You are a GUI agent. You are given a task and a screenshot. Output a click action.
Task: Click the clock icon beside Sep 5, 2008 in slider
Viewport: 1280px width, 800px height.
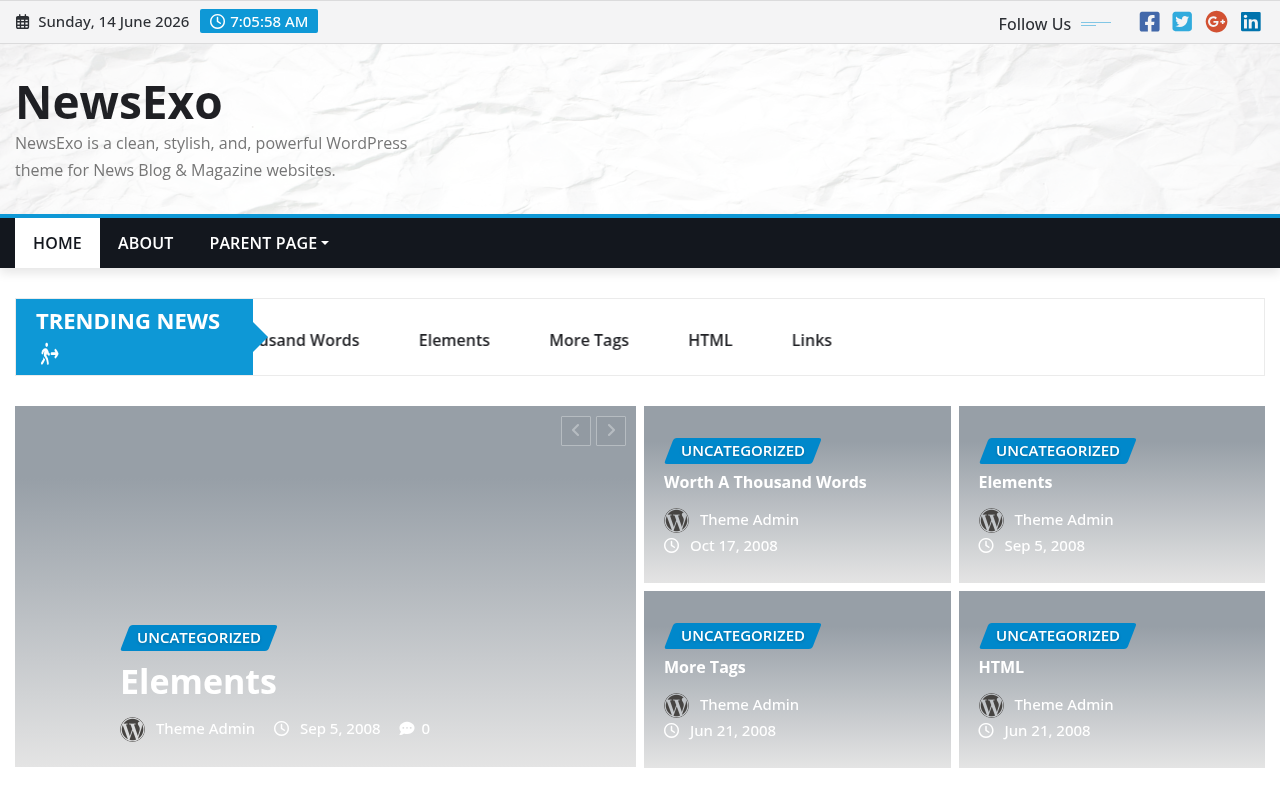pos(282,729)
